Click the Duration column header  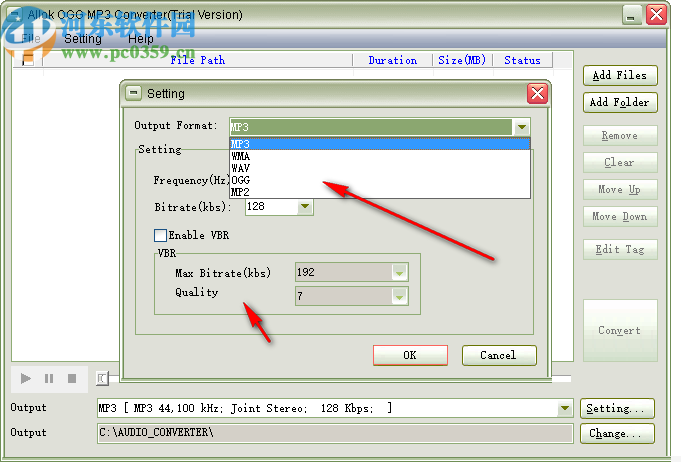[393, 60]
